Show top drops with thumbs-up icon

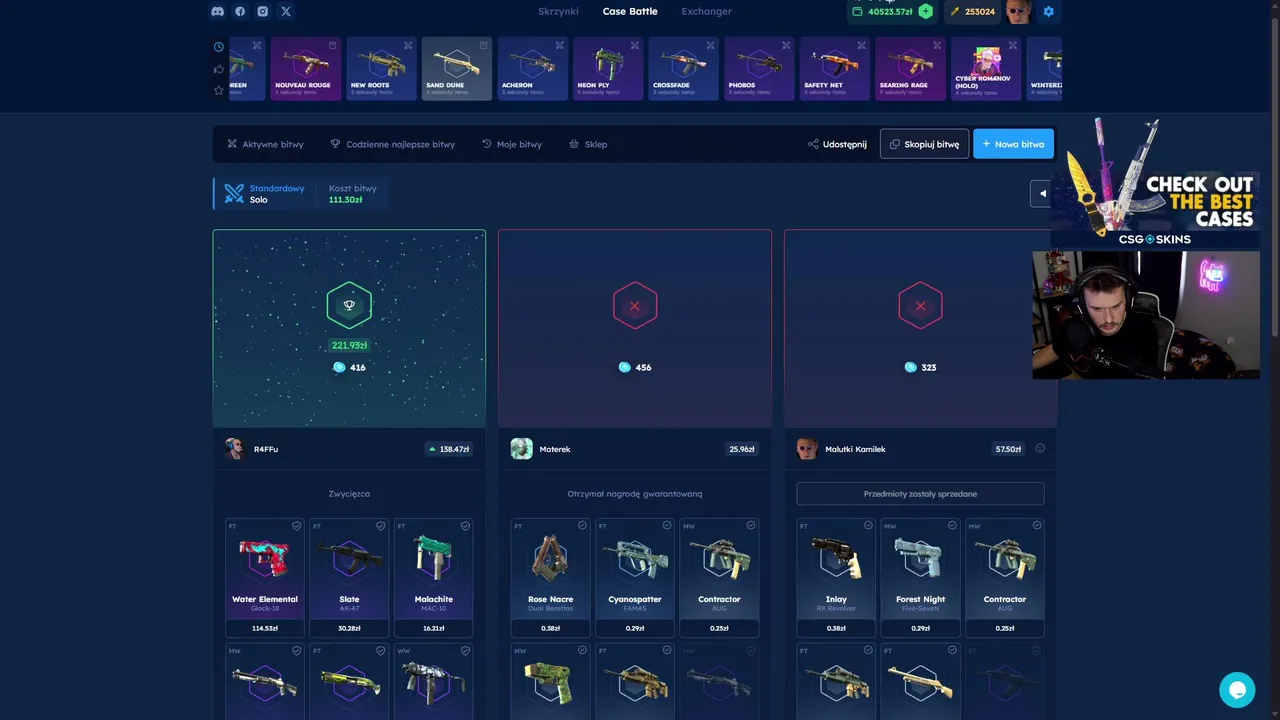pyautogui.click(x=219, y=68)
